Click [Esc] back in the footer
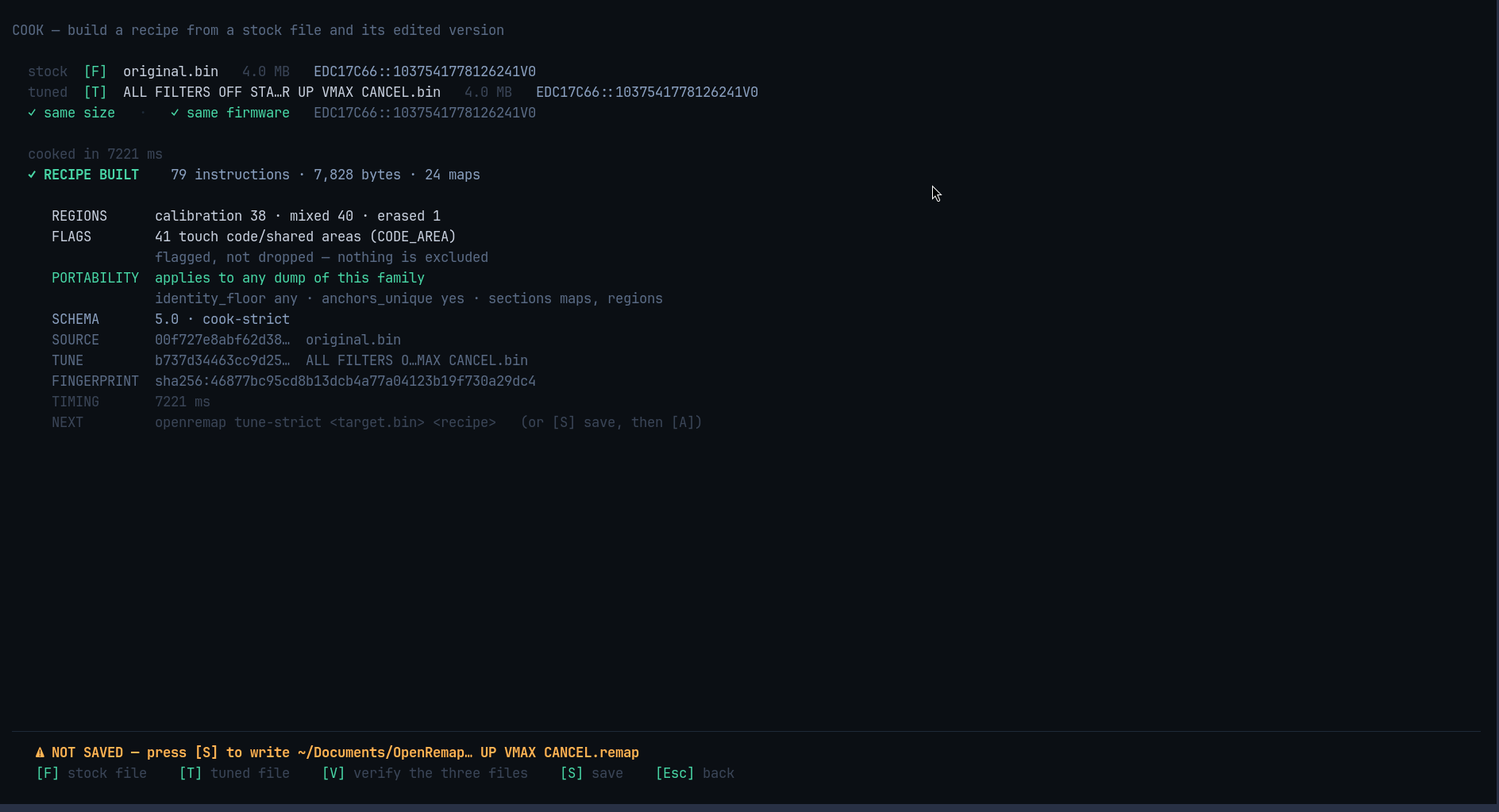This screenshot has height=812, width=1499. coord(695,773)
